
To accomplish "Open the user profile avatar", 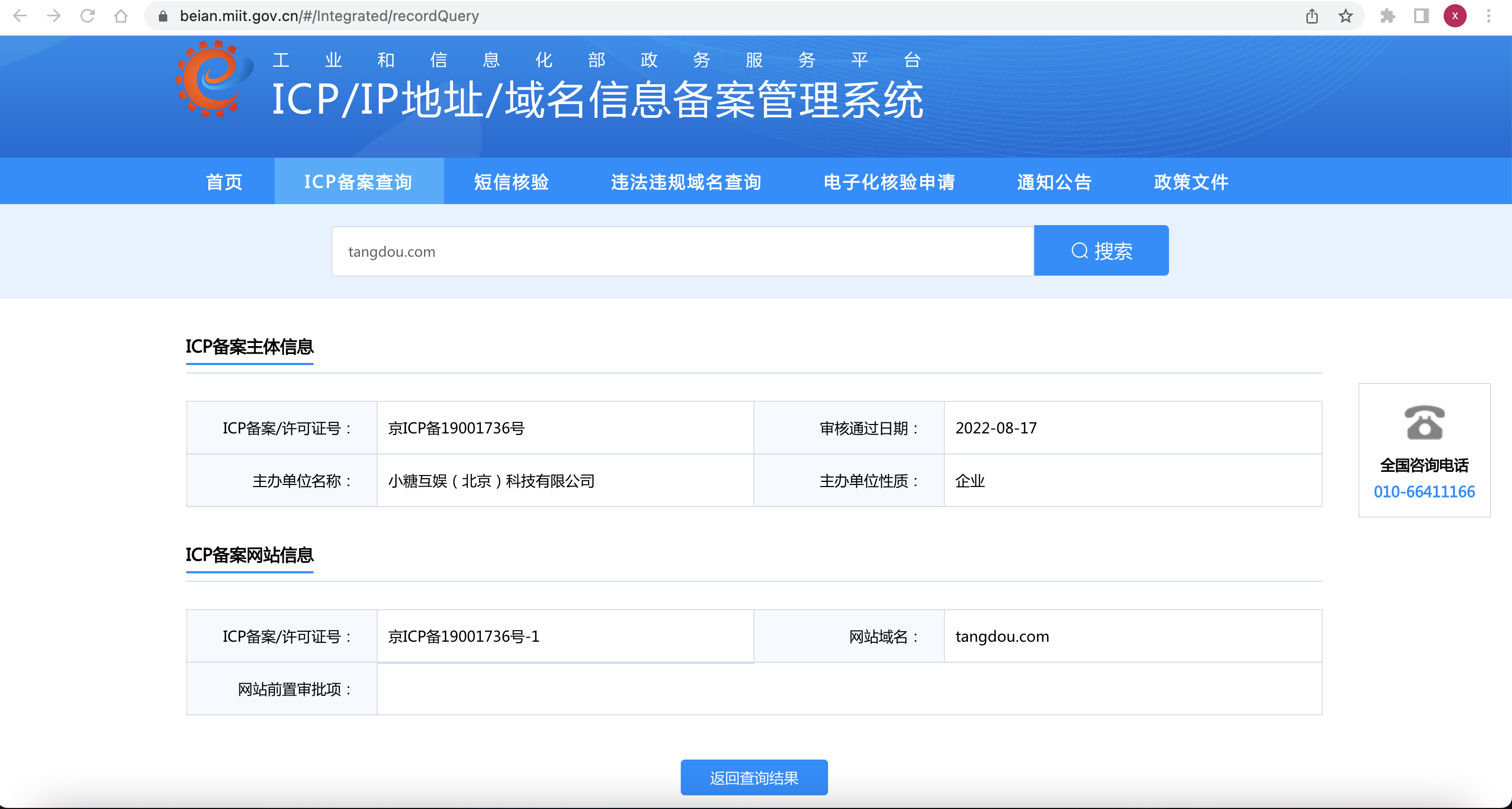I will (x=1455, y=16).
